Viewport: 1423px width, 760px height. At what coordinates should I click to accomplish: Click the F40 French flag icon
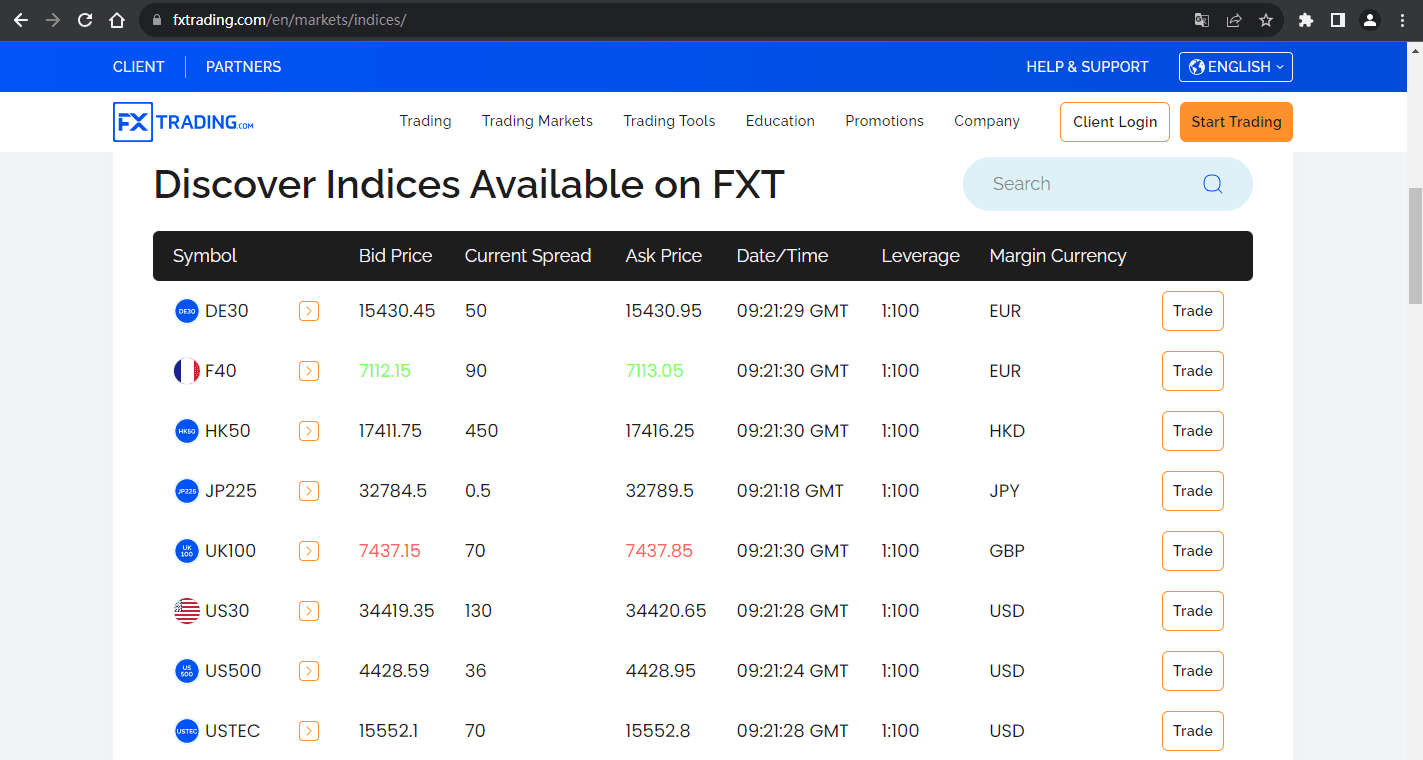[x=187, y=371]
